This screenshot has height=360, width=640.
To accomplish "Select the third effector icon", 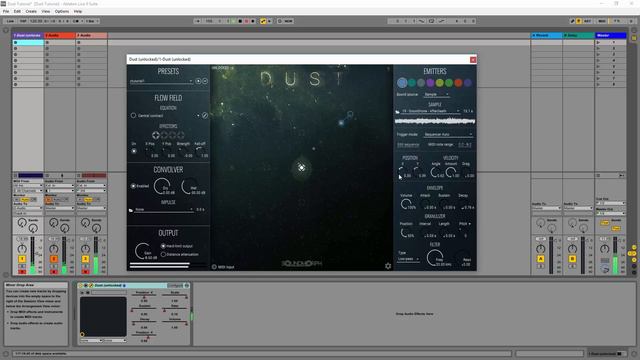I will tap(172, 135).
